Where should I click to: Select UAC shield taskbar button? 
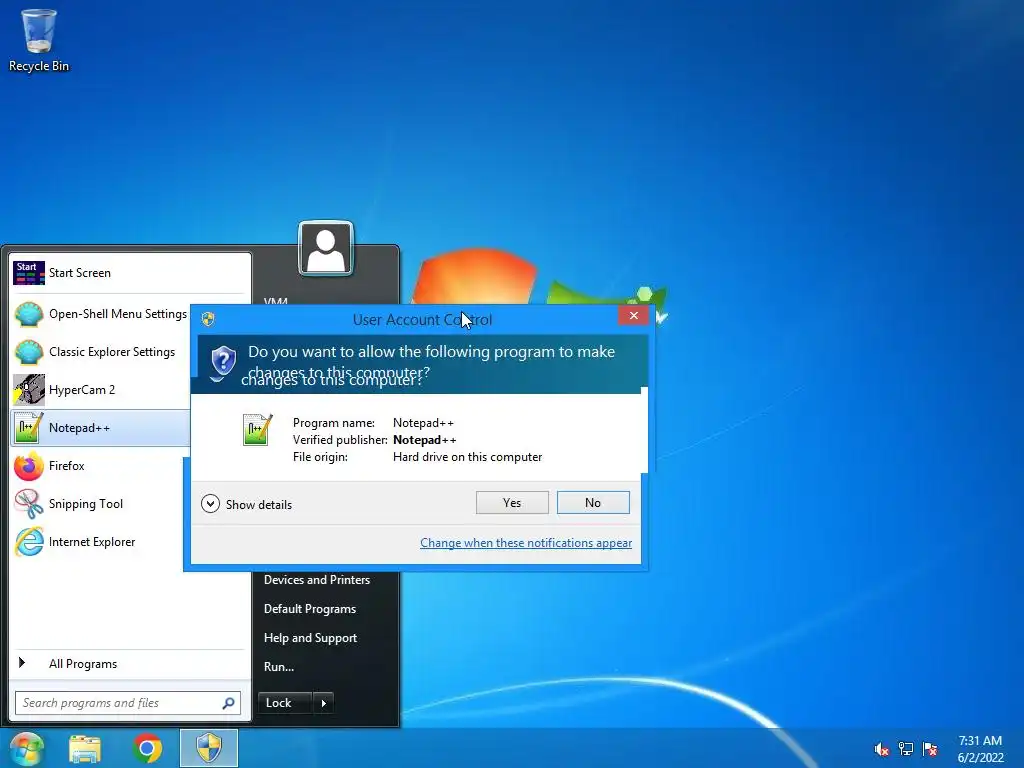(209, 748)
